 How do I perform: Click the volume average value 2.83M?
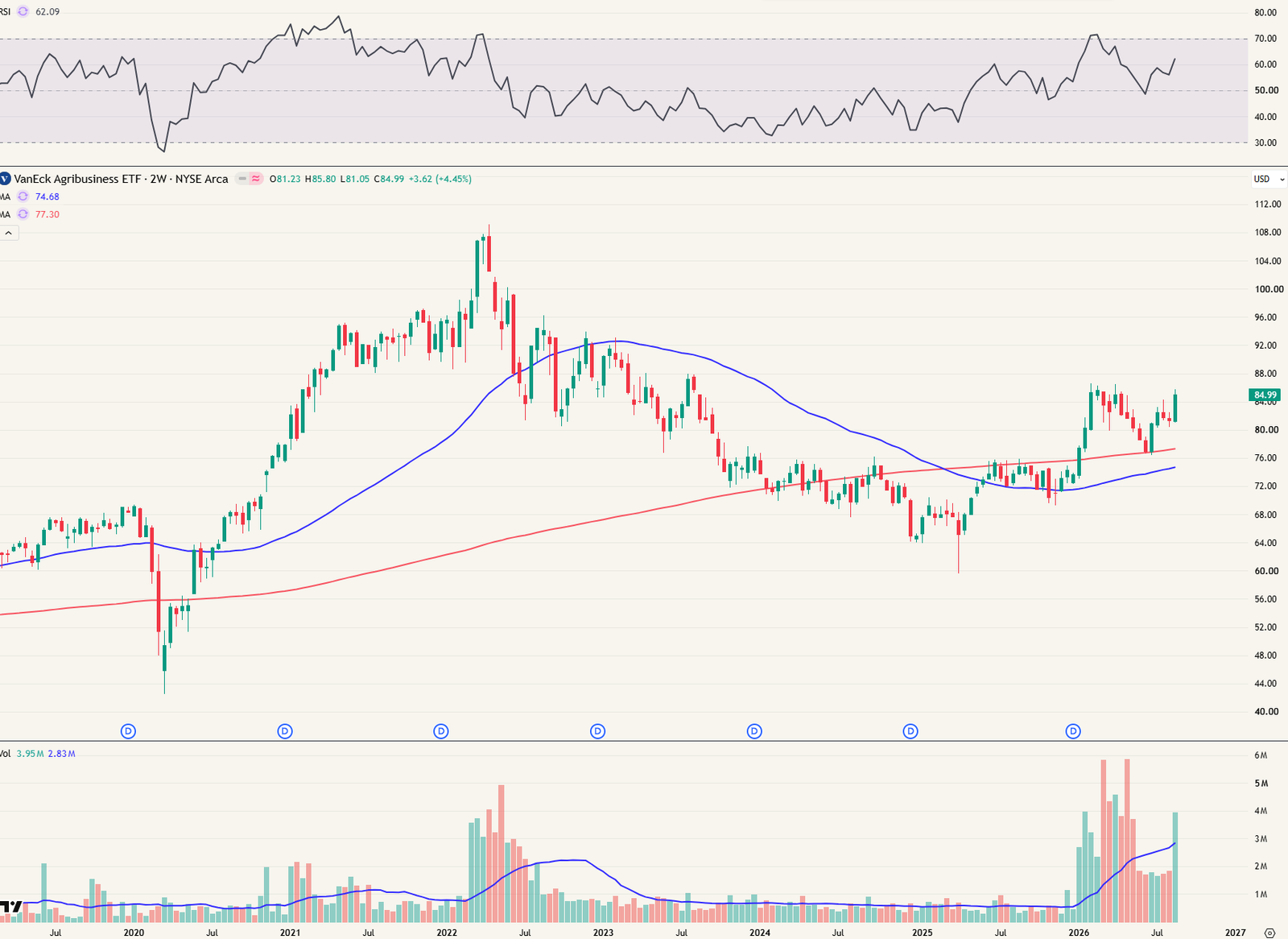pos(62,754)
